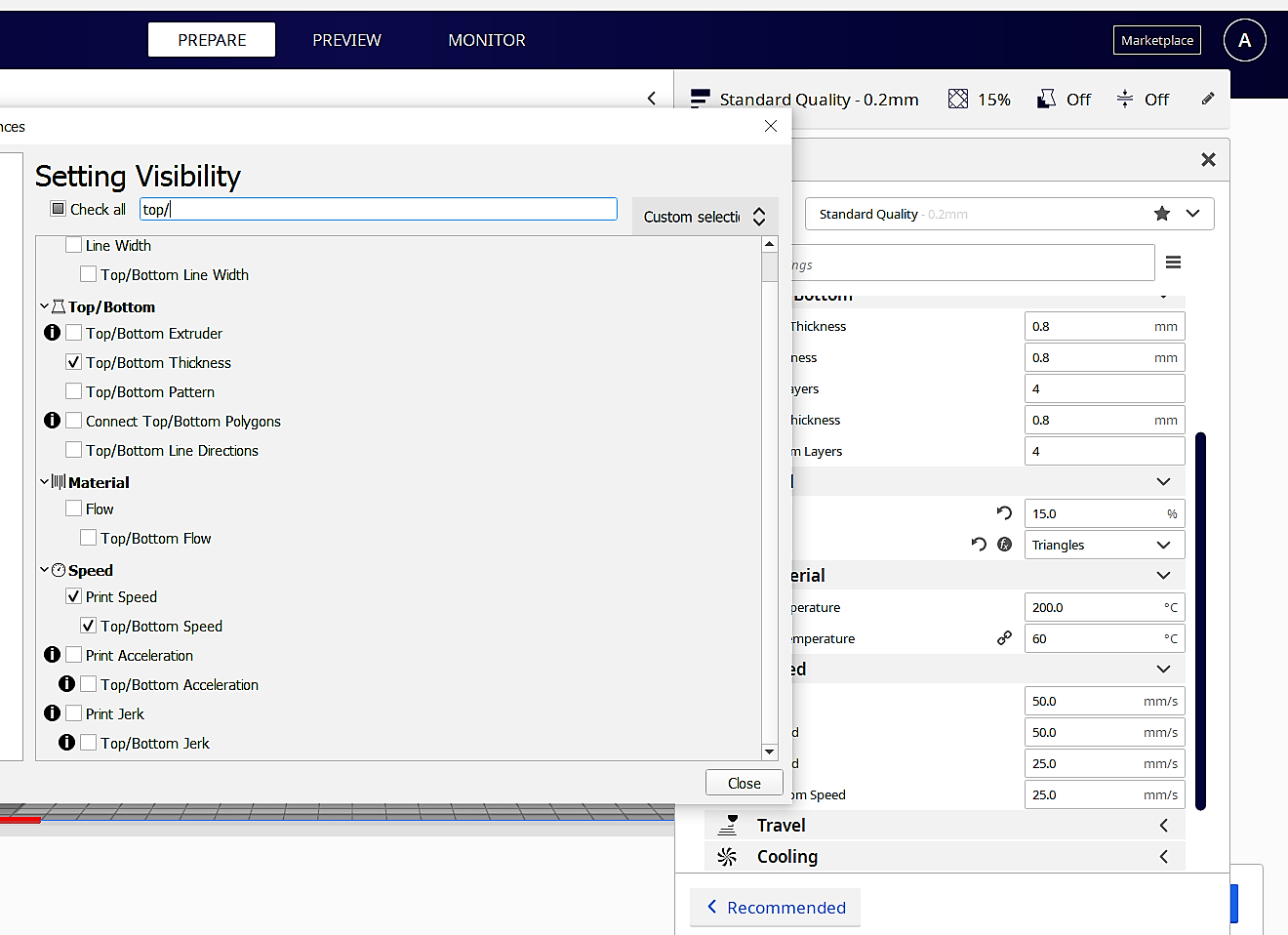
Task: Click info icon beside Top/Bottom Jerk
Action: tap(67, 743)
